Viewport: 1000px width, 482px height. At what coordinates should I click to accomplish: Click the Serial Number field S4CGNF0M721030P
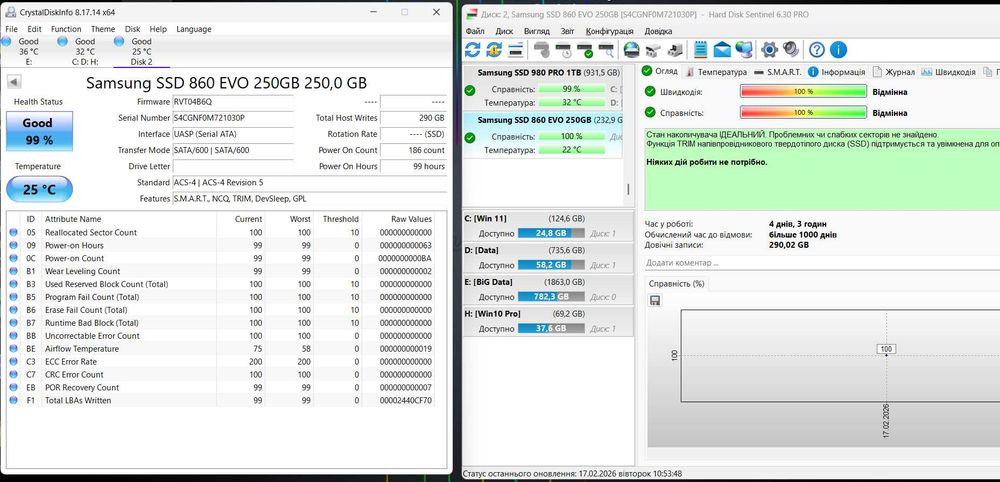tap(232, 118)
